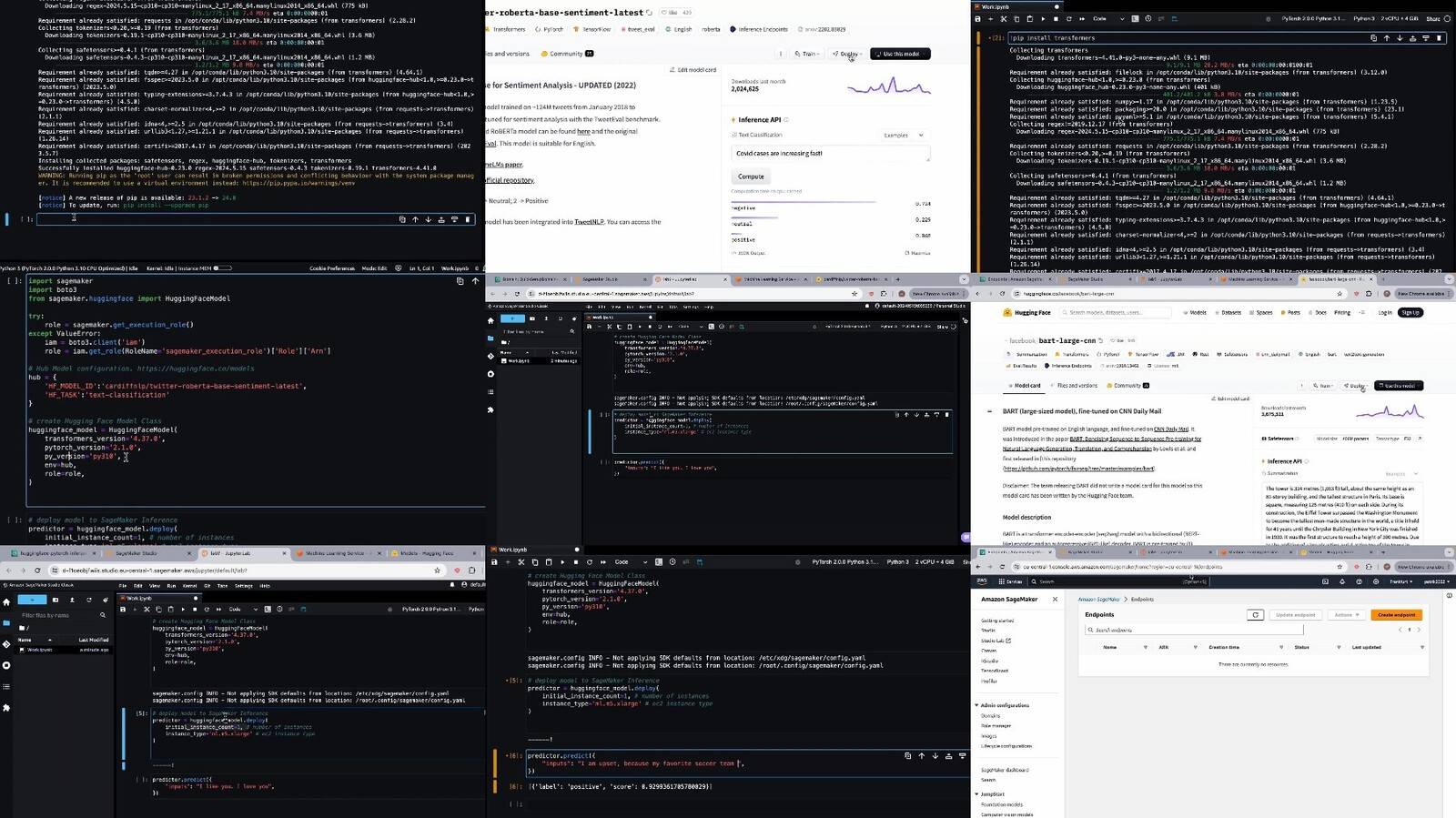Open Datasets in Hugging Face header on bart-large-cnn page
Screen dimensions: 1456x818
1227,312
